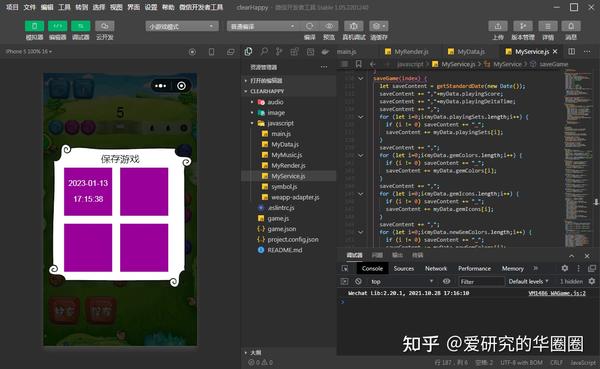Select the first purple save slot with date

(88, 192)
